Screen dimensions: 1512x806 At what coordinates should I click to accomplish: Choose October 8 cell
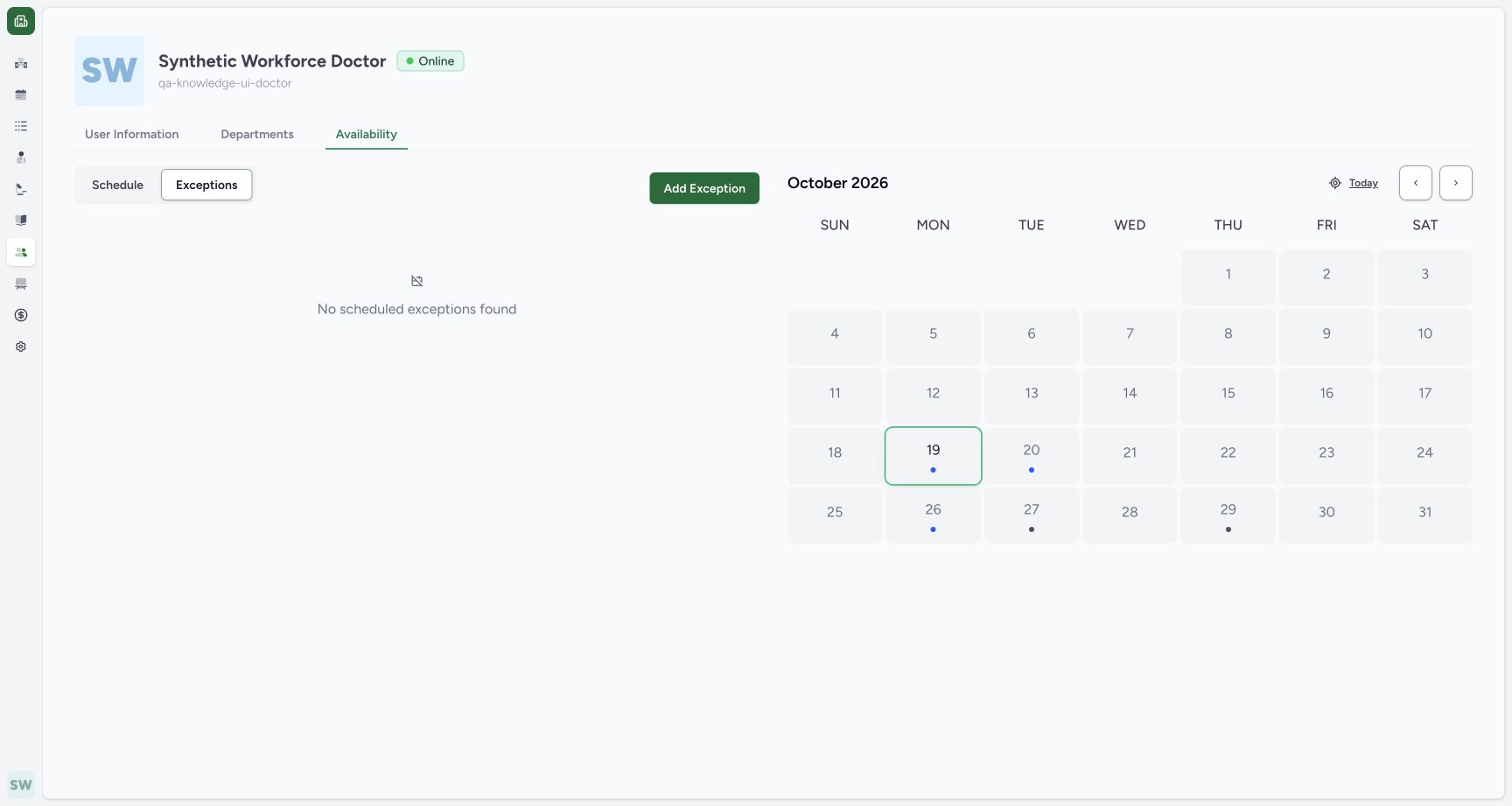(1228, 337)
